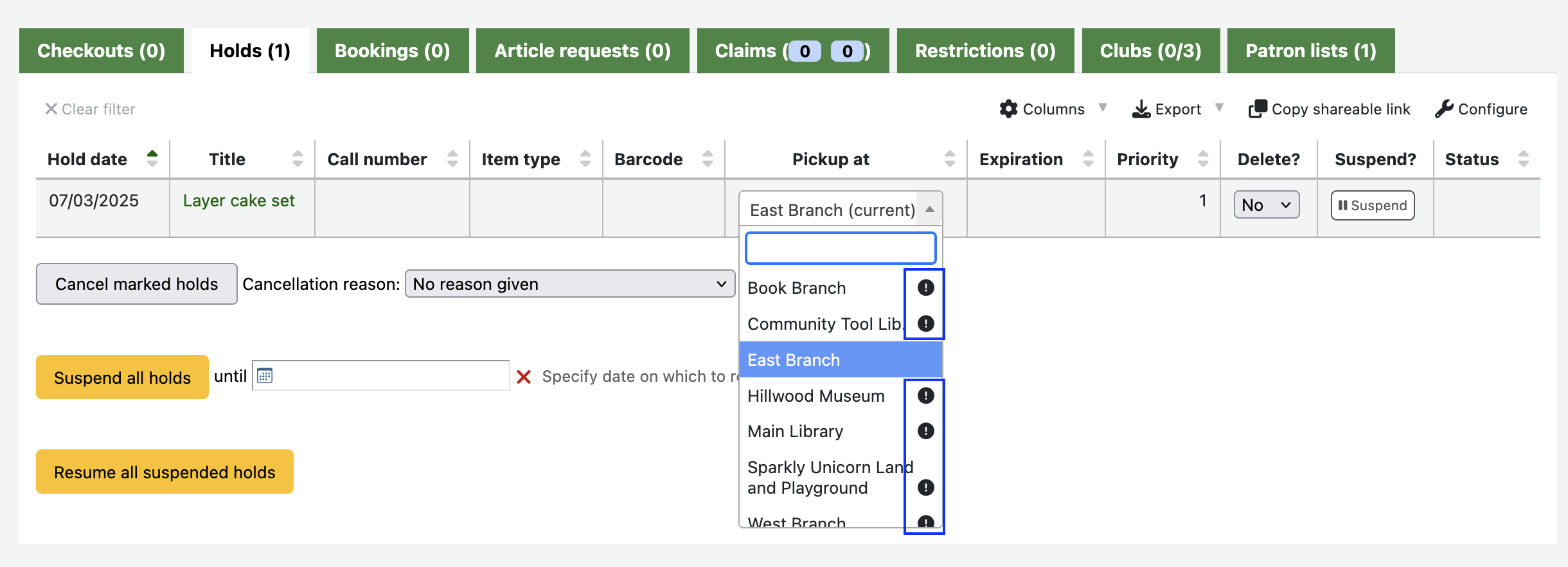Open the Layer cake set title link
The width and height of the screenshot is (1568, 567).
pos(238,201)
